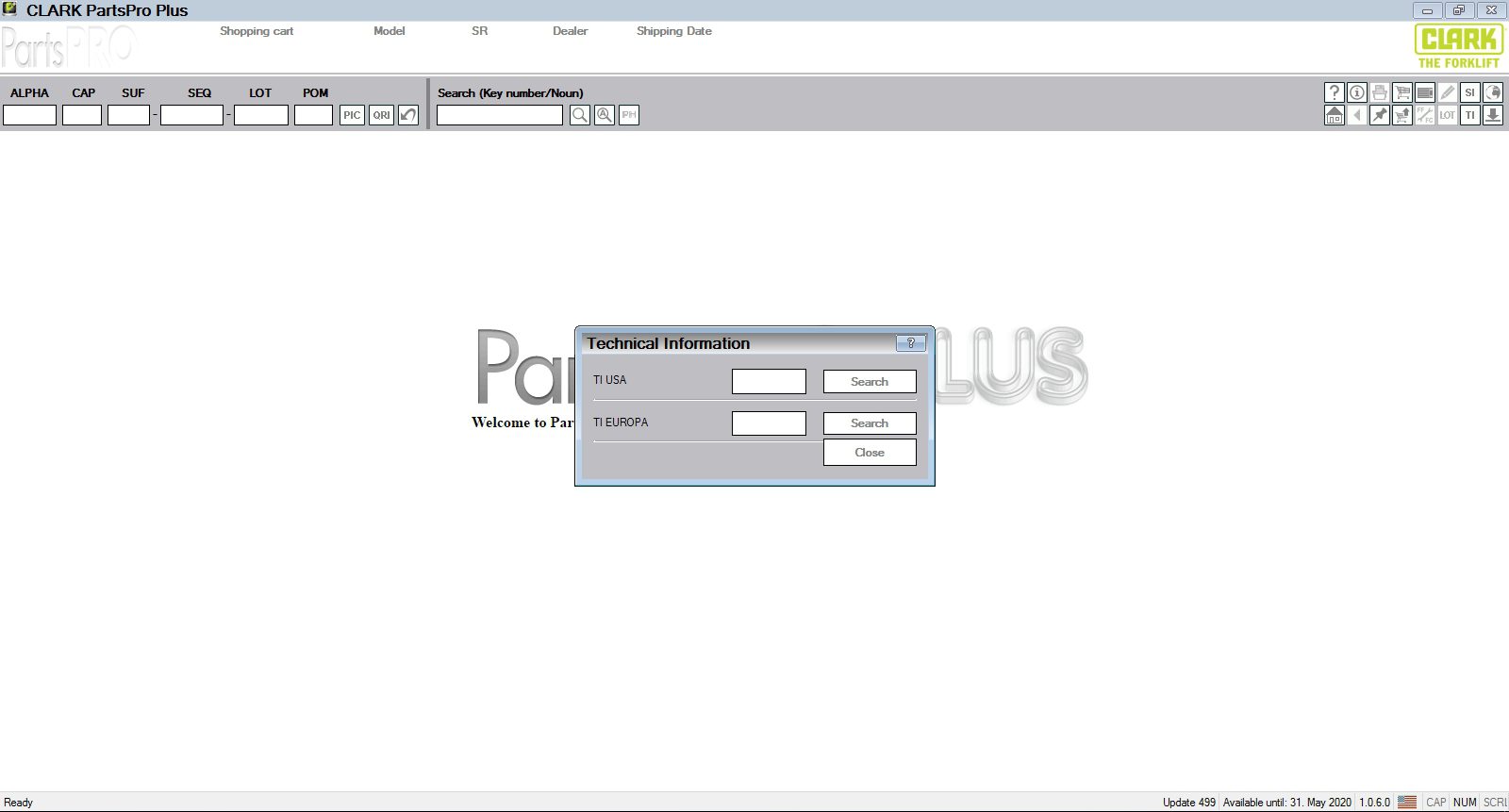Focus the TI EUROPA input field
The width and height of the screenshot is (1509, 812).
(769, 423)
